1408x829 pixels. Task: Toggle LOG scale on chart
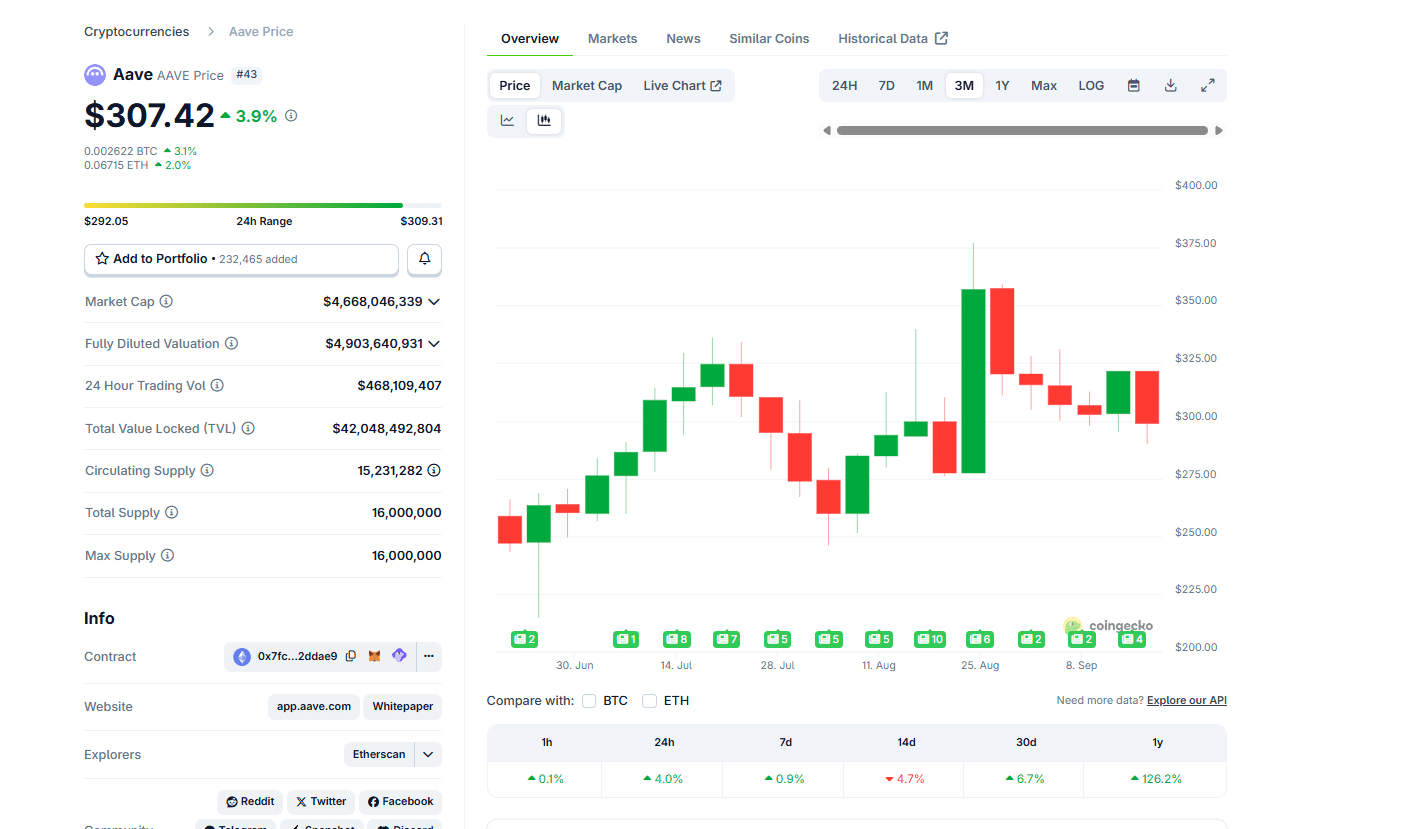point(1091,86)
